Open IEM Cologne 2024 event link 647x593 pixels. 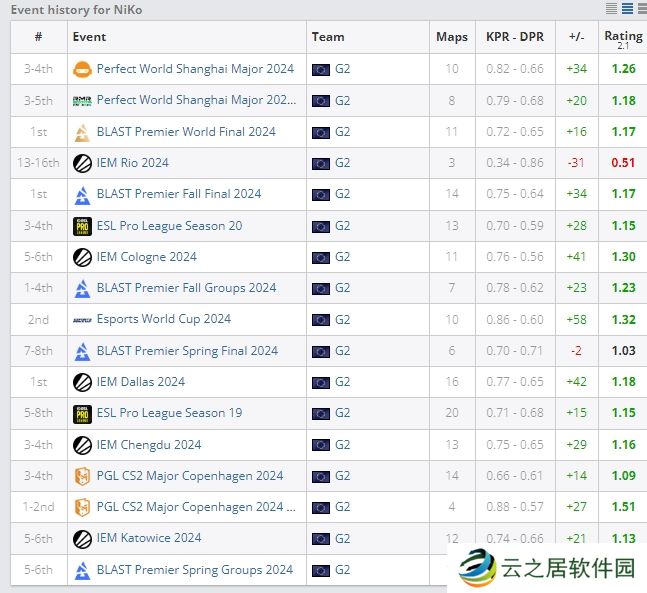[147, 257]
